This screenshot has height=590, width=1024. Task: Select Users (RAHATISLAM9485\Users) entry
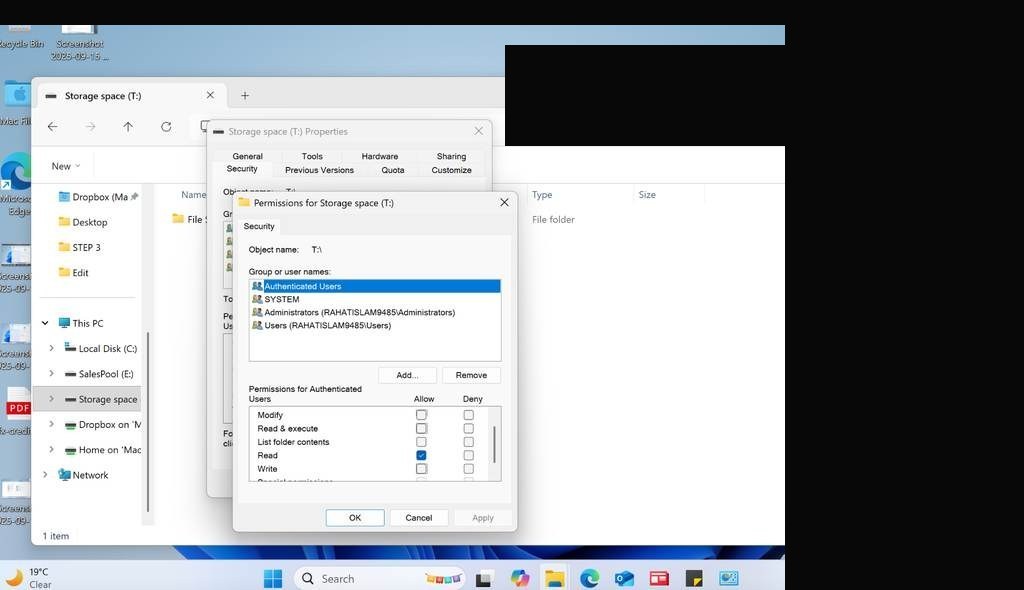(x=374, y=325)
